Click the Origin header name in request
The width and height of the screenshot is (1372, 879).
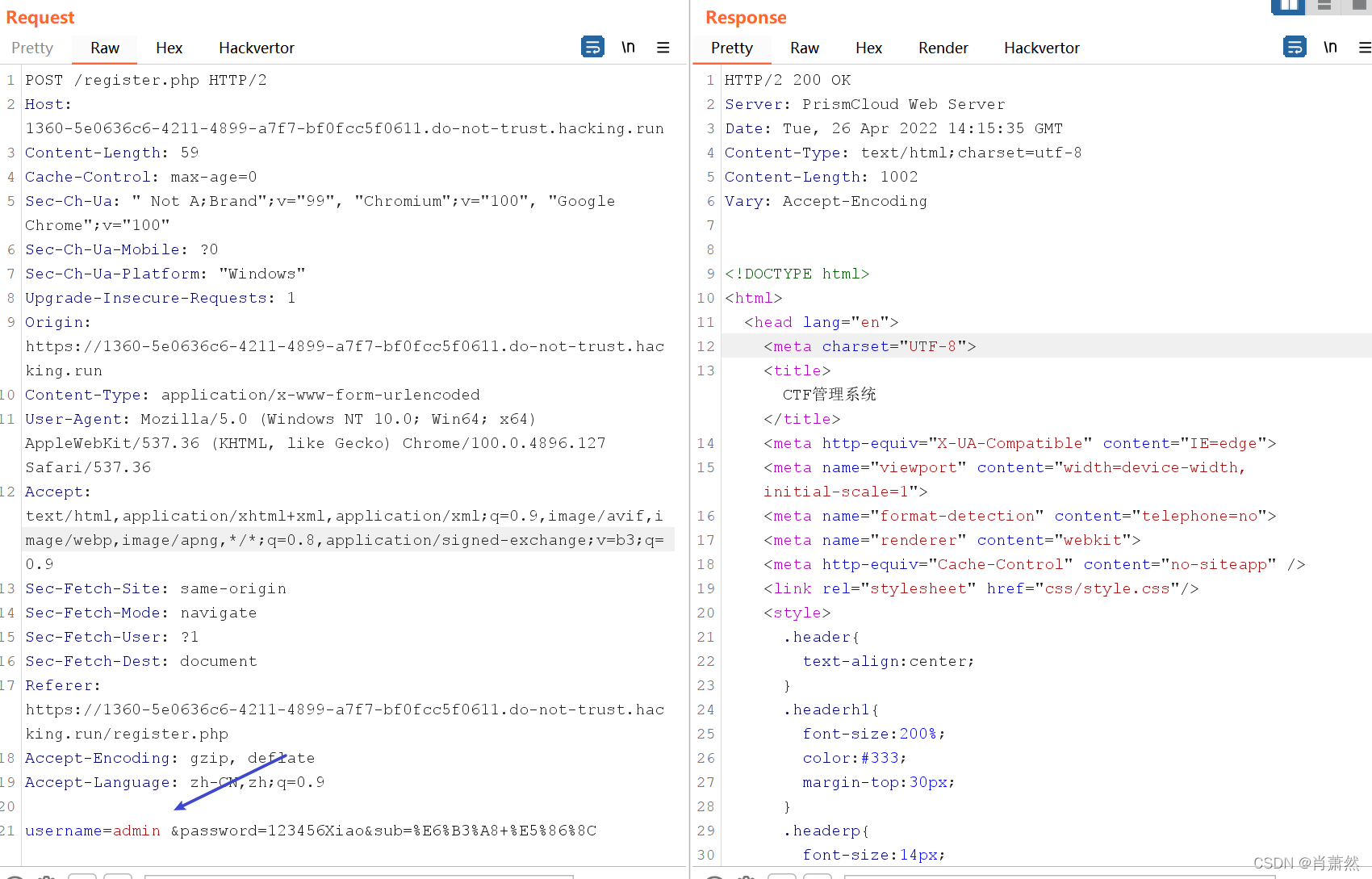(x=58, y=322)
